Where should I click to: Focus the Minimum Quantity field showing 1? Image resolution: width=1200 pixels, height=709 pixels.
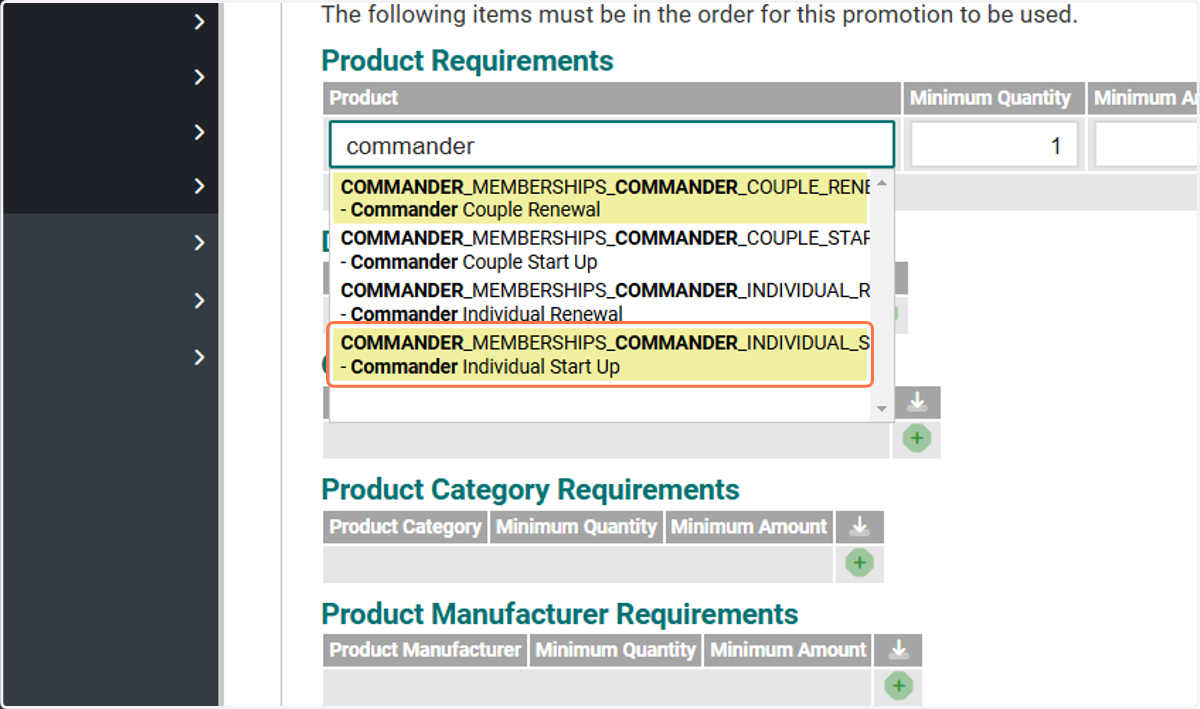pyautogui.click(x=994, y=145)
